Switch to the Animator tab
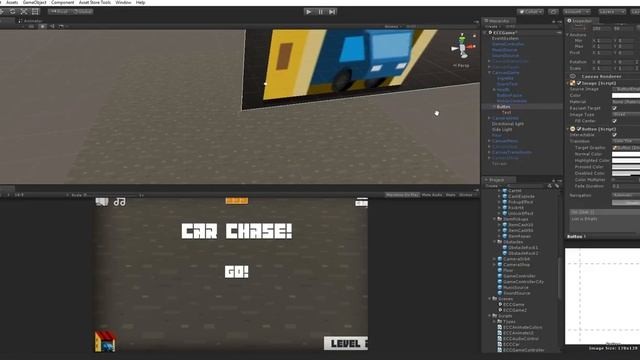The image size is (640, 360). [29, 21]
